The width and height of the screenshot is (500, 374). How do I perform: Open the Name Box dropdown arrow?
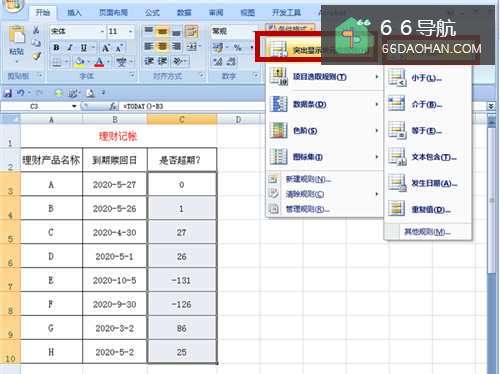point(74,106)
